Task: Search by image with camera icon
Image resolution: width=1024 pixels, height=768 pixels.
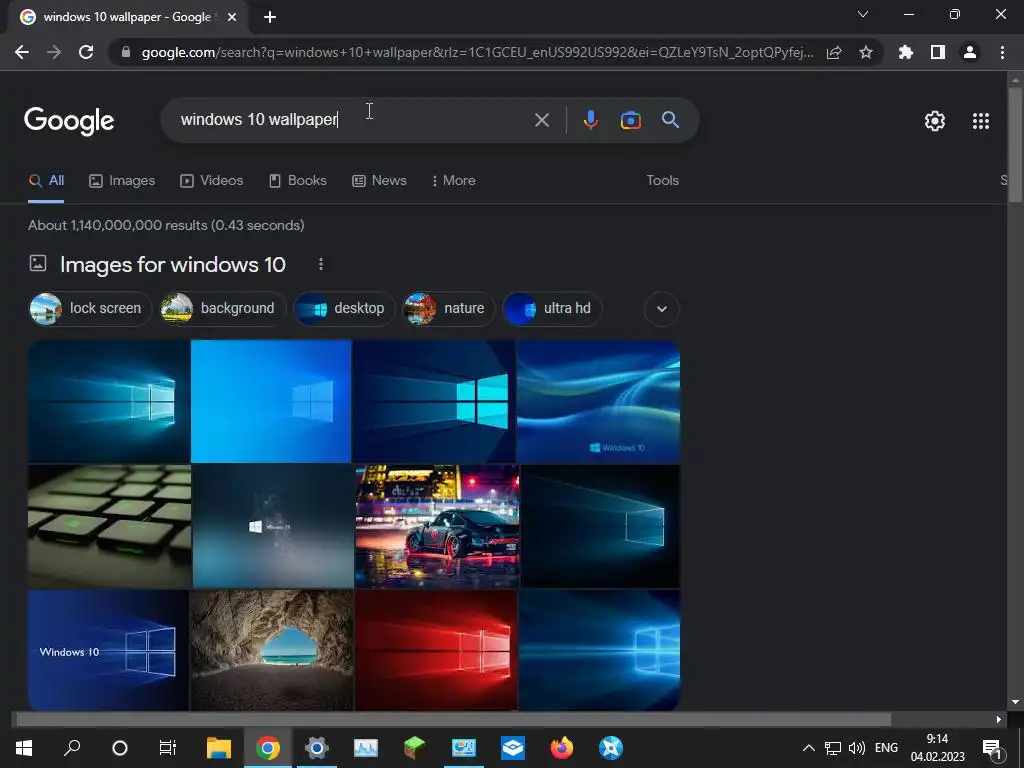Action: click(x=630, y=120)
